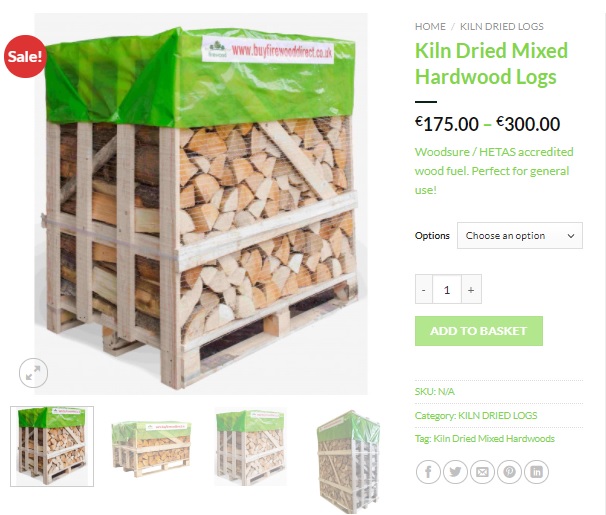606x515 pixels.
Task: Open Kiln Dried Mixed Hardwoods tag link
Action: click(x=494, y=439)
